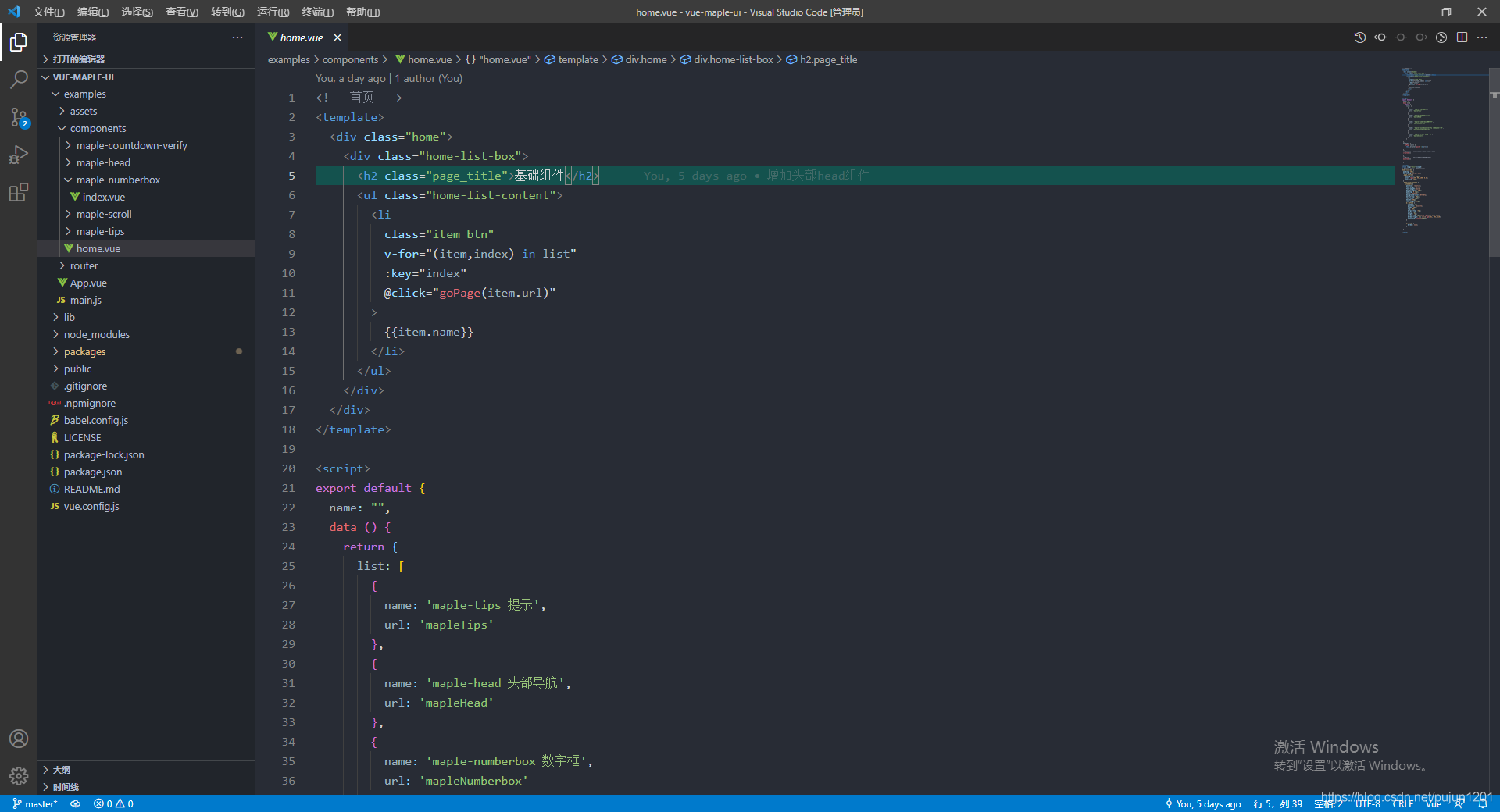Open main.js in the explorer
The height and width of the screenshot is (812, 1500).
(x=146, y=300)
